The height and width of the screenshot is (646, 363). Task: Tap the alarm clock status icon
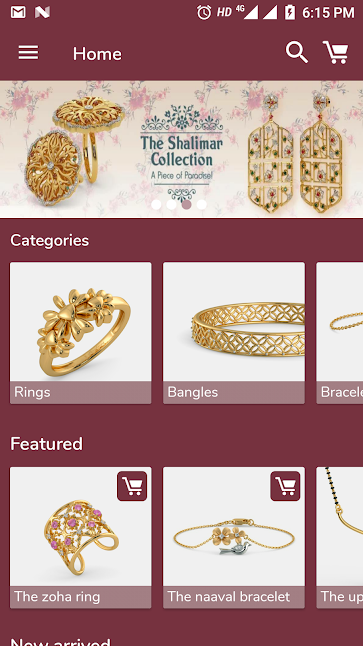coord(204,12)
